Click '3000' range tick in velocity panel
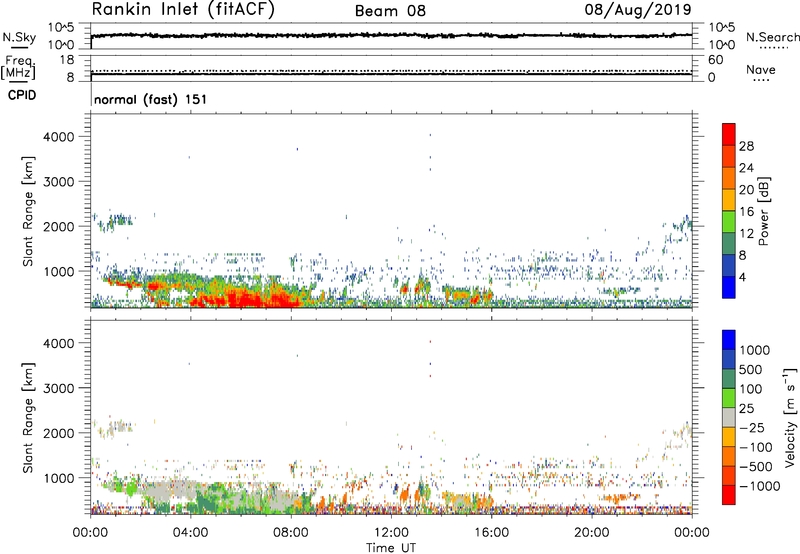The height and width of the screenshot is (554, 800). click(x=58, y=388)
